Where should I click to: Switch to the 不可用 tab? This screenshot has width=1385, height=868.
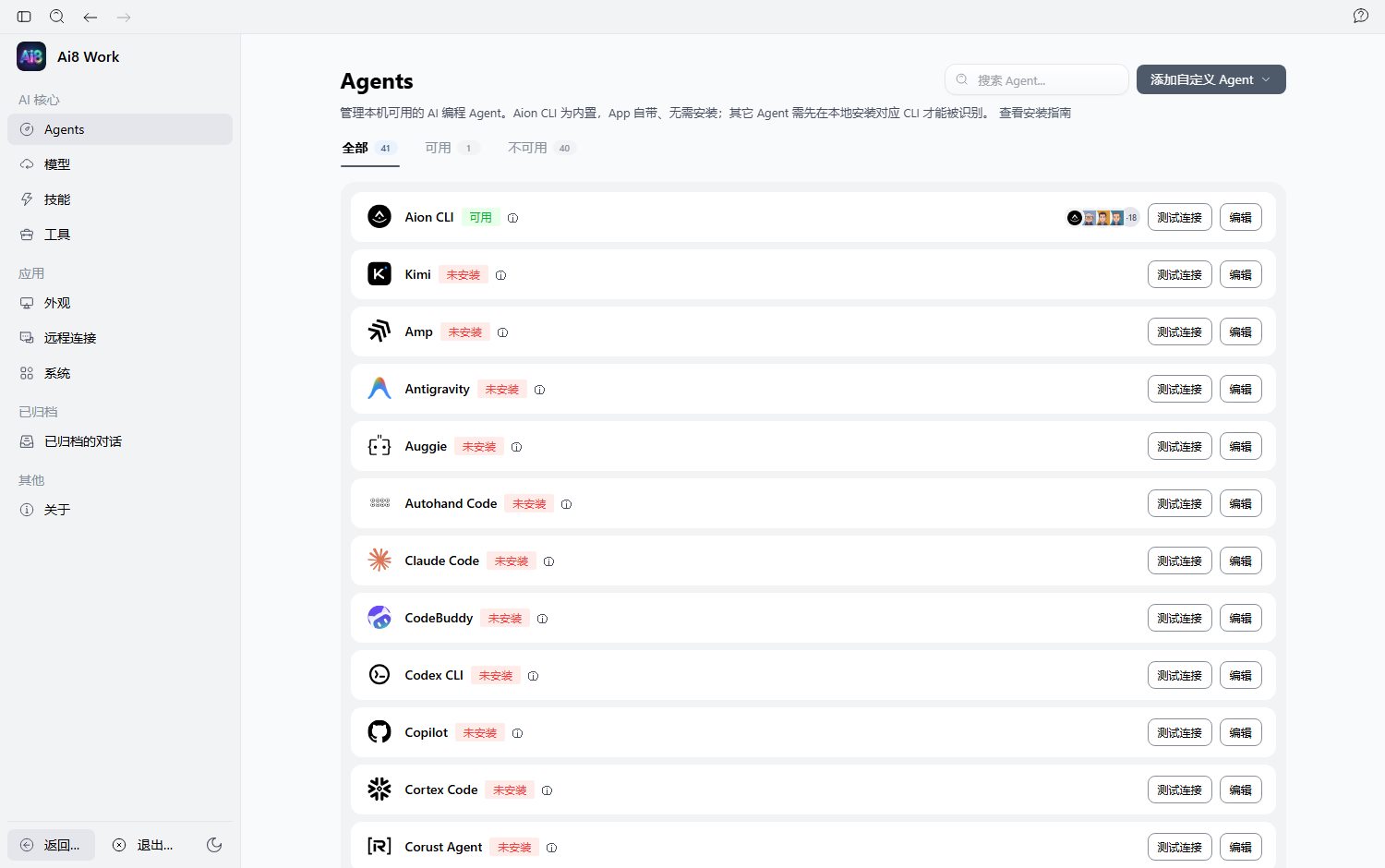pyautogui.click(x=541, y=148)
